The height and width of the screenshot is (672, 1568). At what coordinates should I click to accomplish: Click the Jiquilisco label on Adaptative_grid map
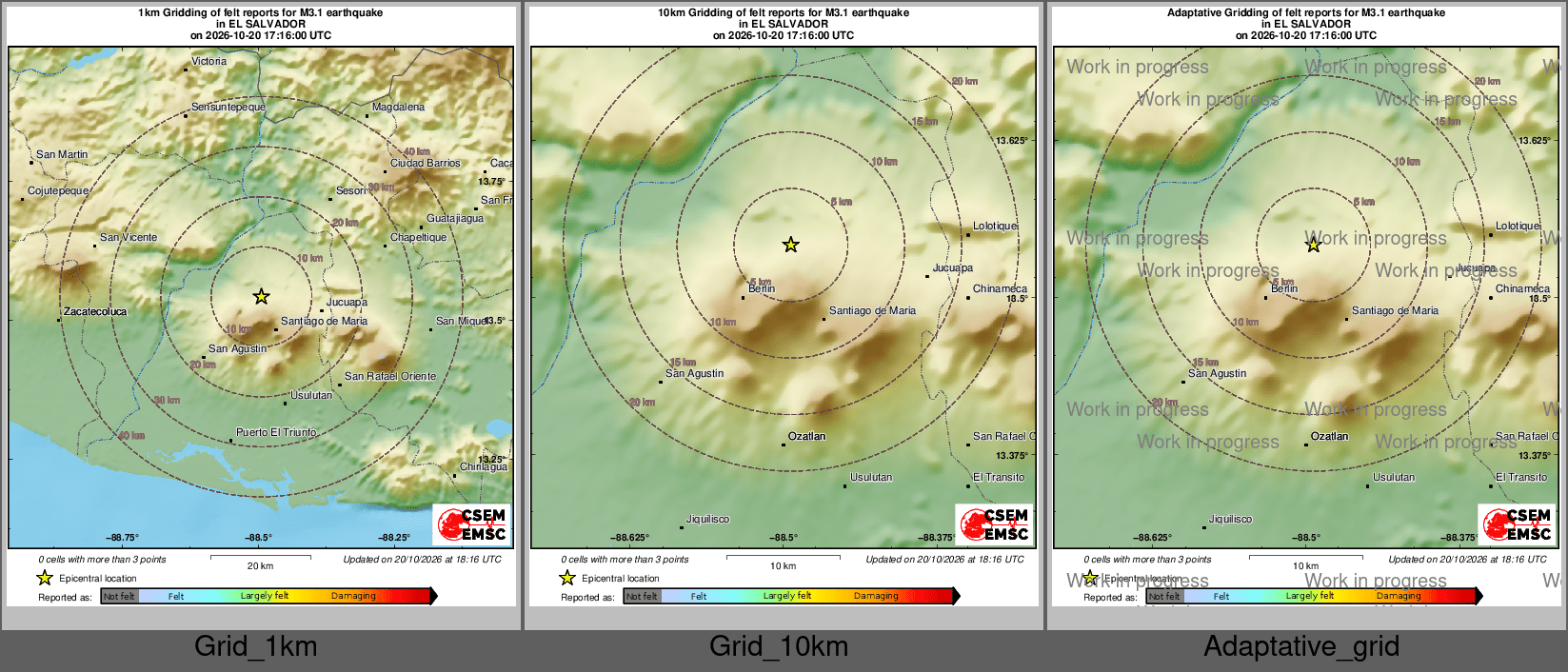1231,519
